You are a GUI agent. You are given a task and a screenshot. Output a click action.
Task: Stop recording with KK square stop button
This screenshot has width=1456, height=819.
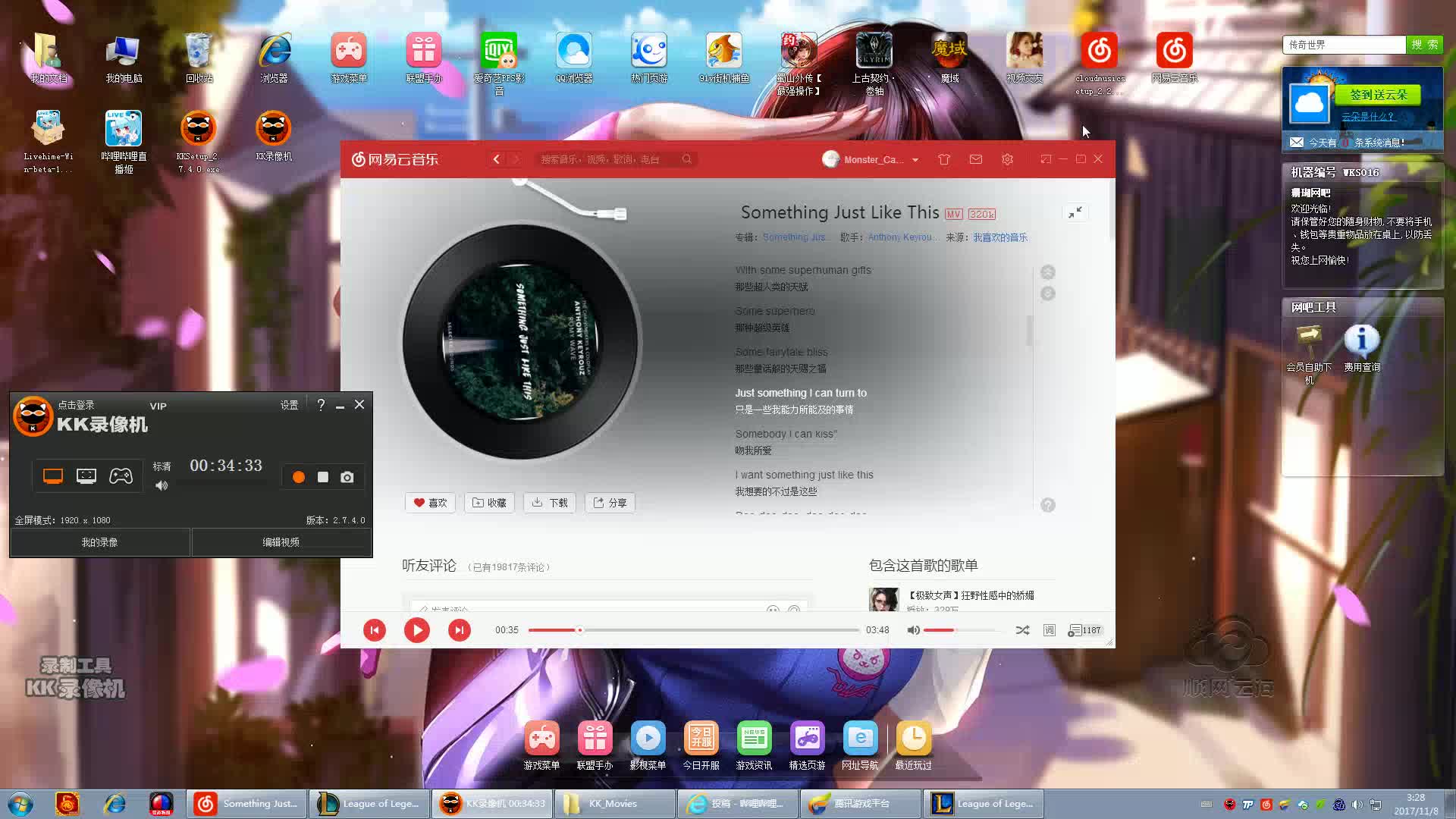(323, 477)
